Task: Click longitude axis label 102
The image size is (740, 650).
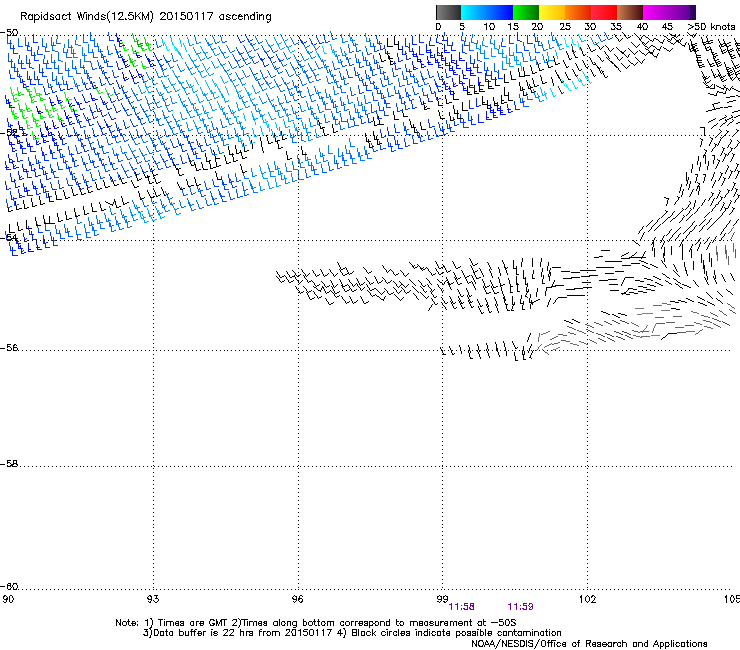Action: coord(587,599)
